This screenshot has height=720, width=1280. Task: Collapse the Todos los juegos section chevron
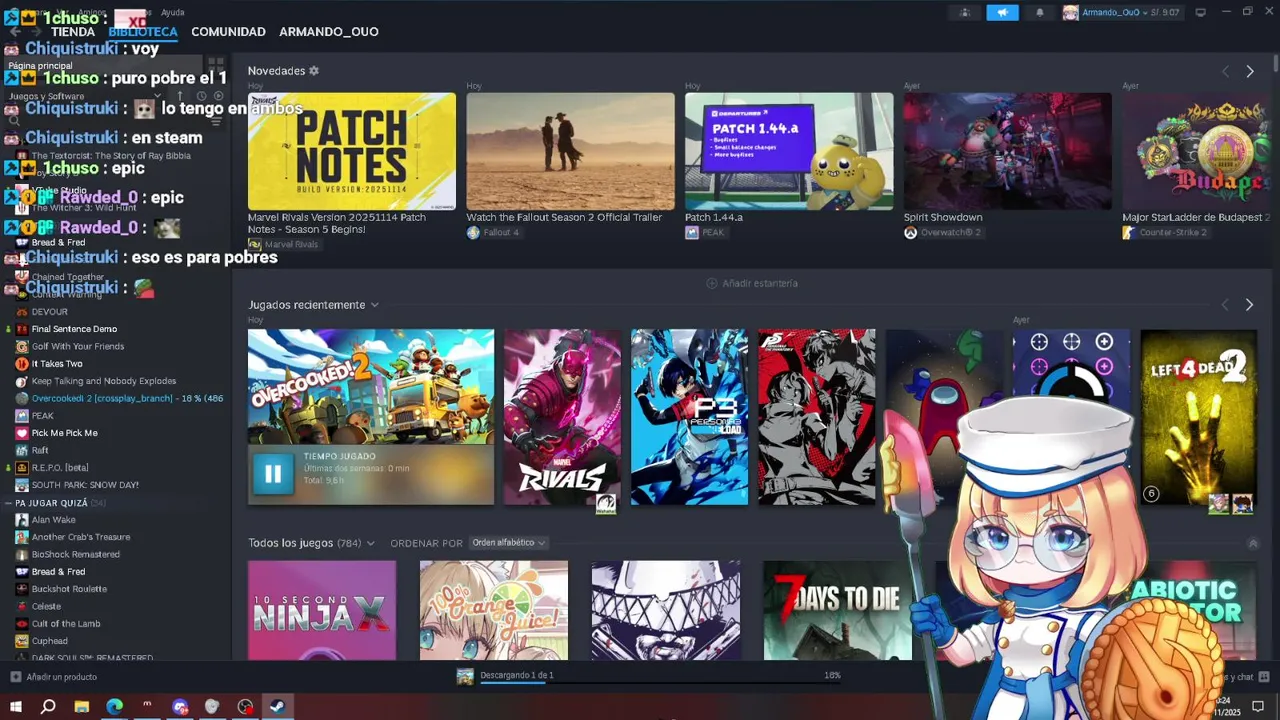pos(1253,544)
